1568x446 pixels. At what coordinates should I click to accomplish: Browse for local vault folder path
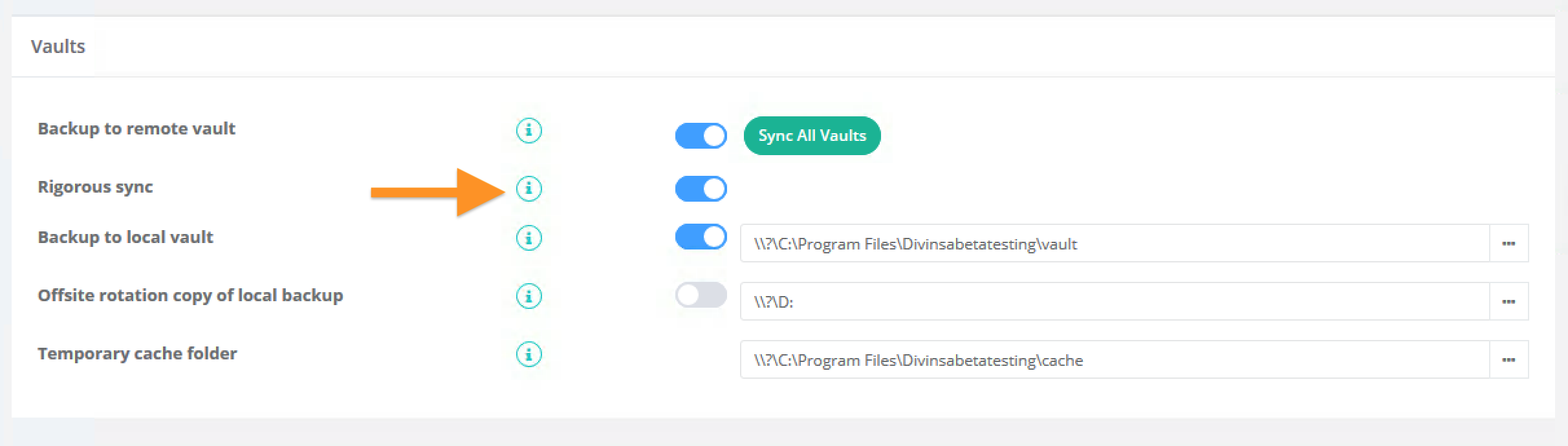point(1508,244)
